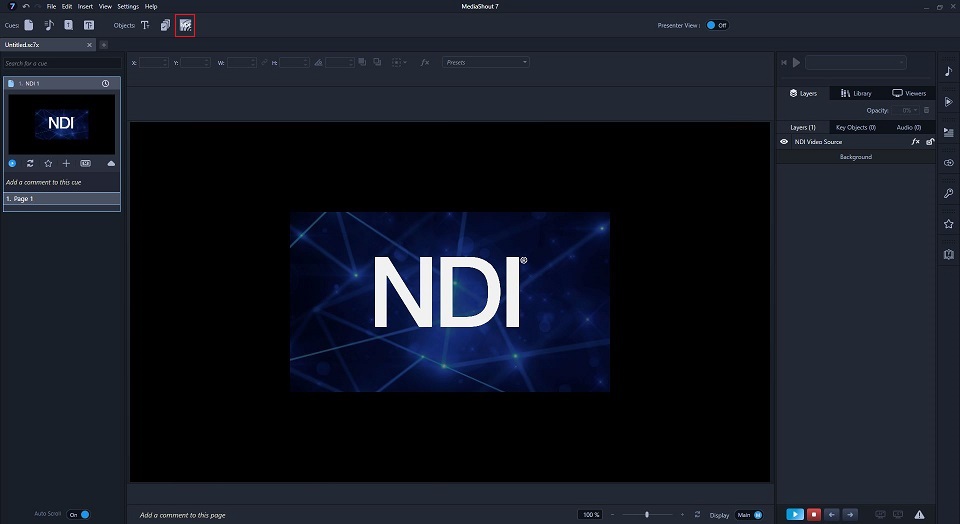960x524 pixels.
Task: Click the warning triangle alert icon
Action: (919, 515)
